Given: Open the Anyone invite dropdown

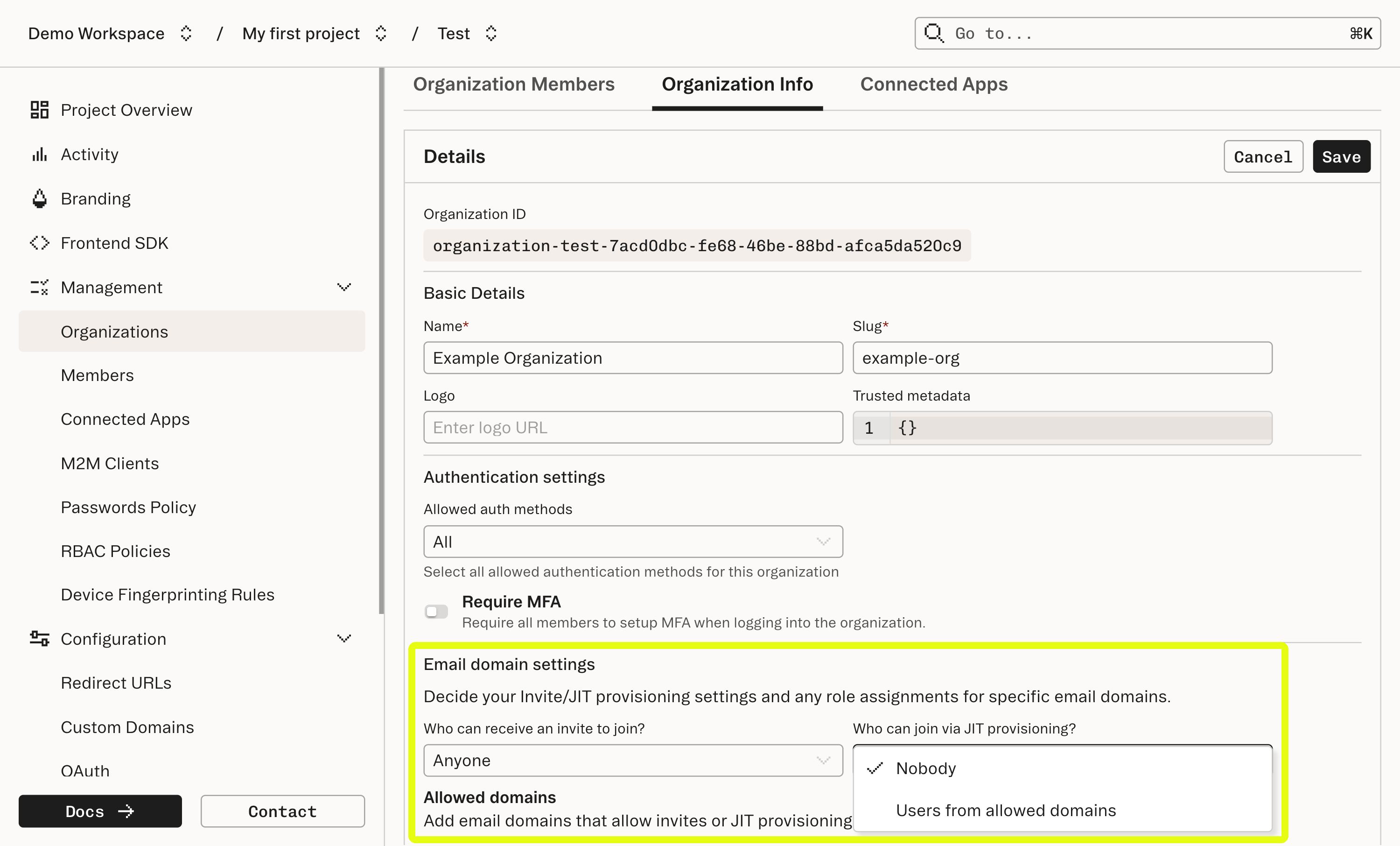Looking at the screenshot, I should tap(633, 760).
